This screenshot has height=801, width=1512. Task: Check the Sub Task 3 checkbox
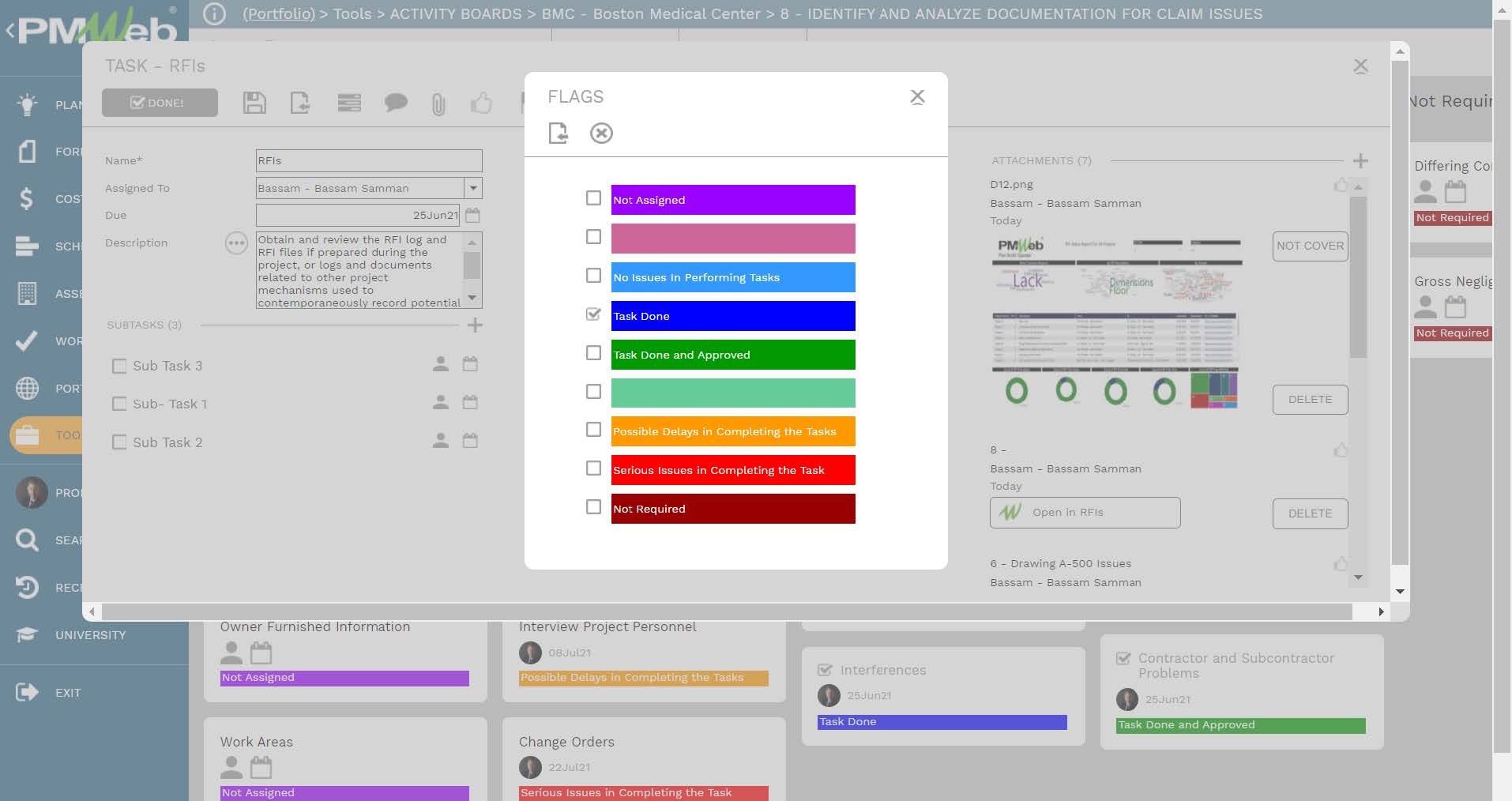[119, 366]
